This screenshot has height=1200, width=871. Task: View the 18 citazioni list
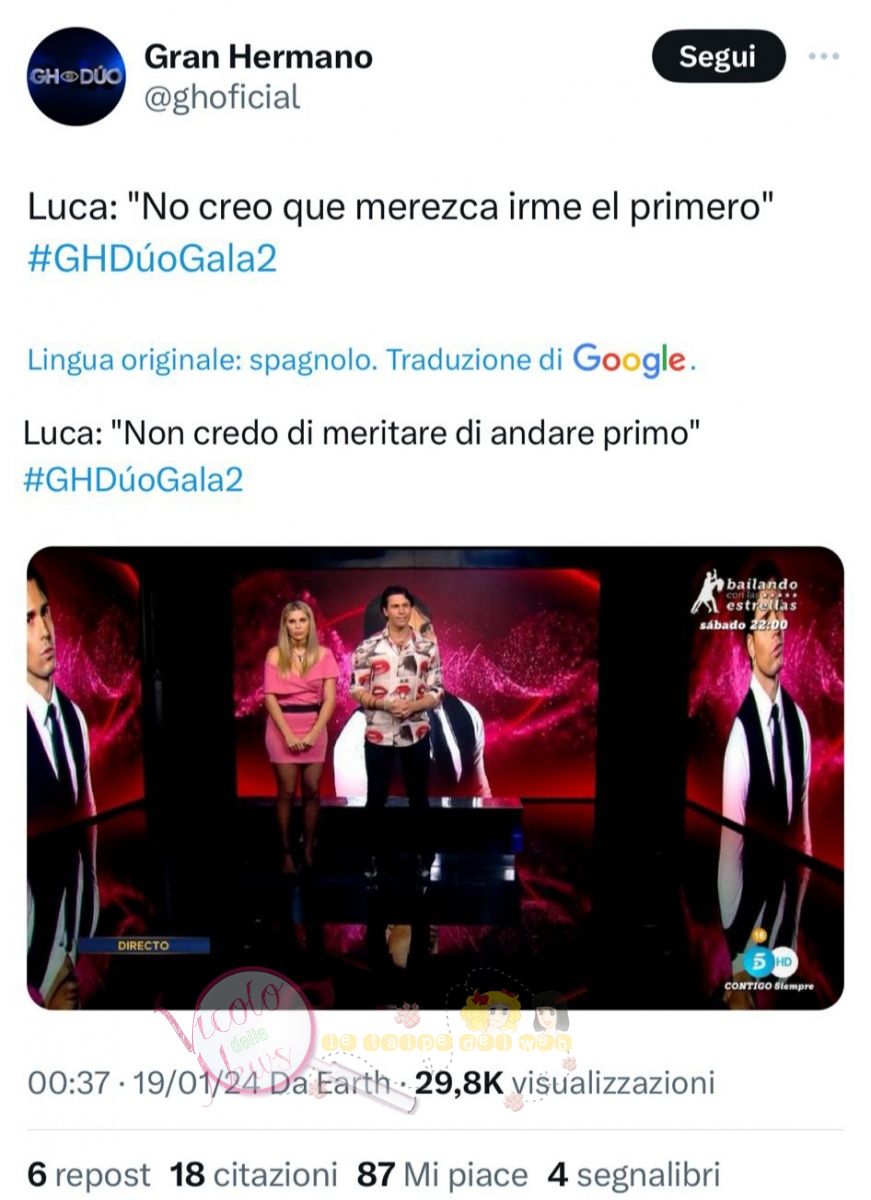point(254,1174)
